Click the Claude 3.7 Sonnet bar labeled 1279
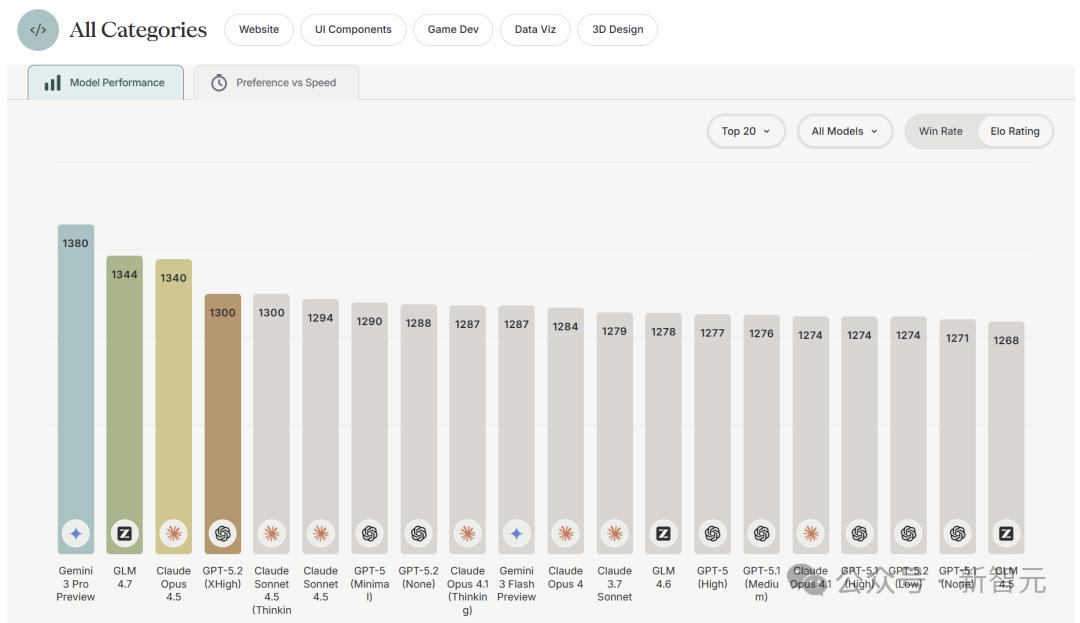Viewport: 1080px width, 623px height. coord(614,433)
